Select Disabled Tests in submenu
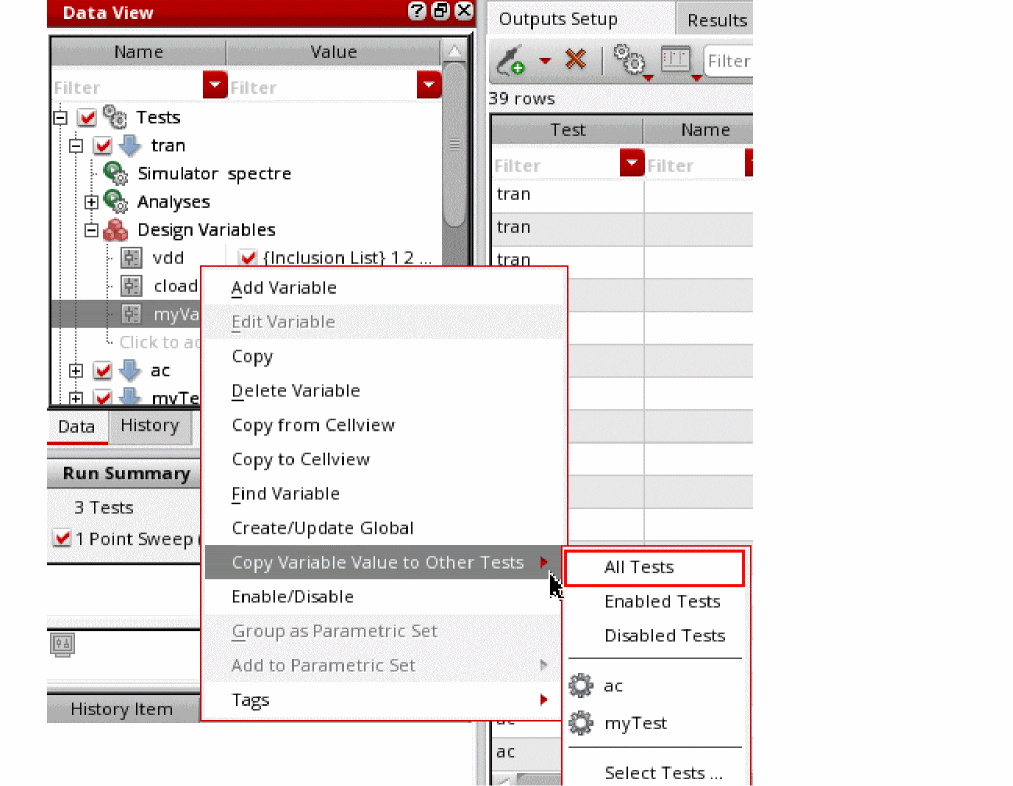 [654, 636]
